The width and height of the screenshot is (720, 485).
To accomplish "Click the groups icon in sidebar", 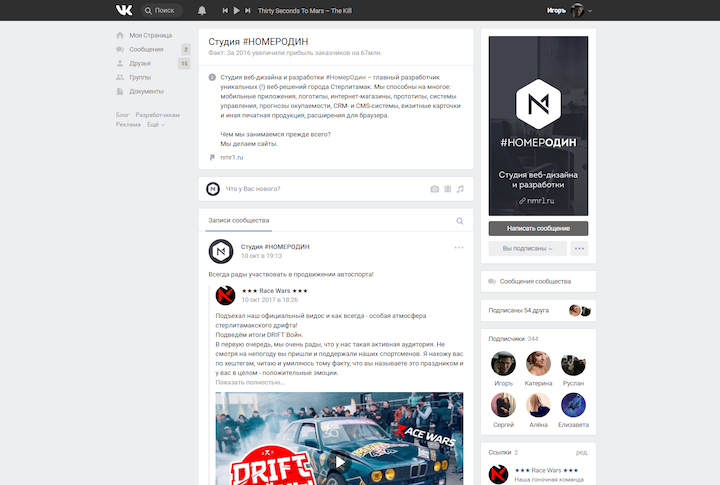I will pyautogui.click(x=120, y=77).
